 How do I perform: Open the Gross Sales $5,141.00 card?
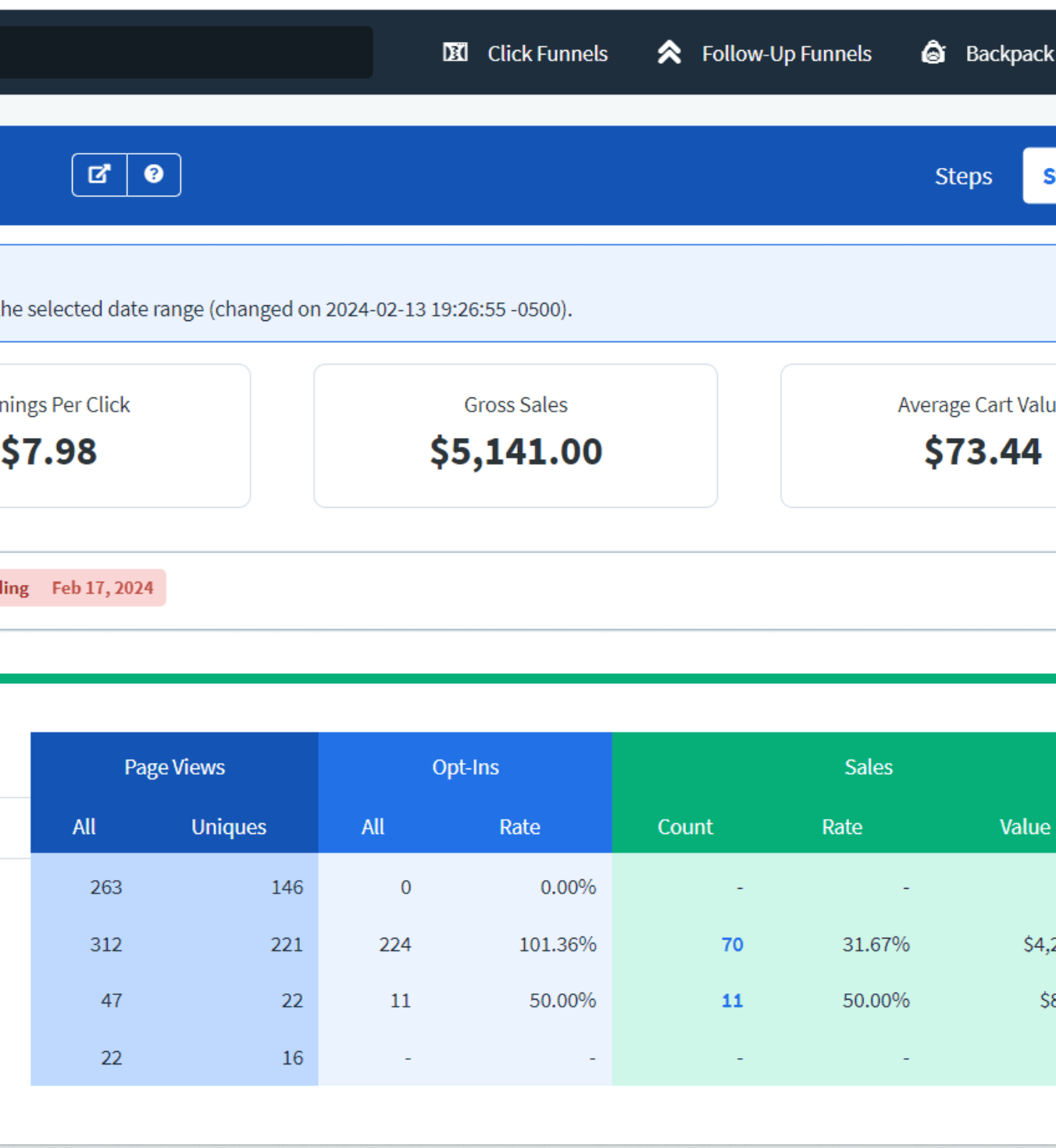516,436
